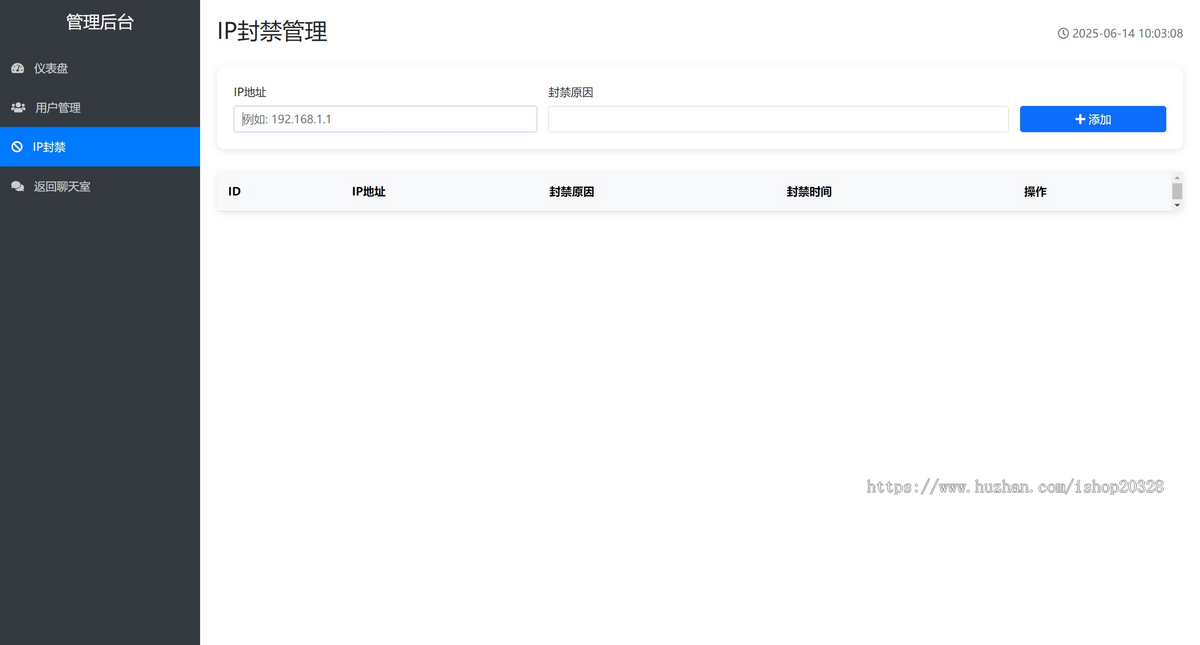Click the users icon beside 用户管理
1200x645 pixels.
tap(18, 107)
